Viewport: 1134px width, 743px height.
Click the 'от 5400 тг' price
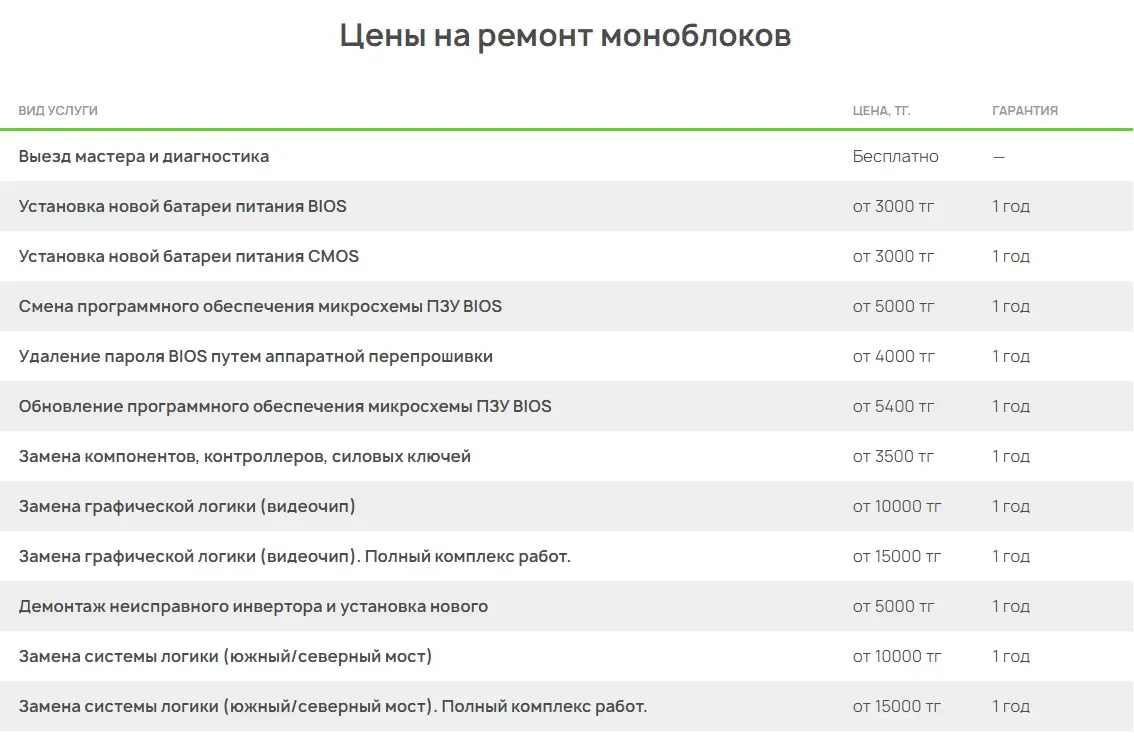(893, 407)
